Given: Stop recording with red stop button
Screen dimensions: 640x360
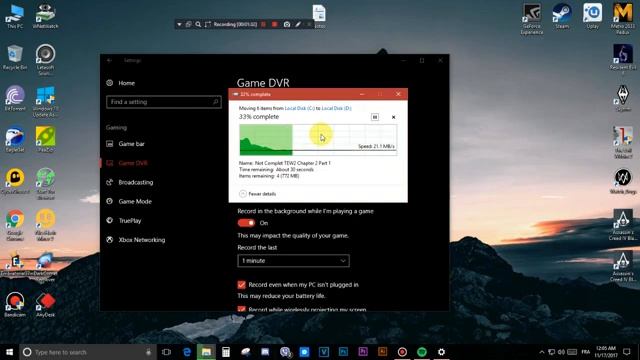Looking at the screenshot, I should (x=275, y=24).
